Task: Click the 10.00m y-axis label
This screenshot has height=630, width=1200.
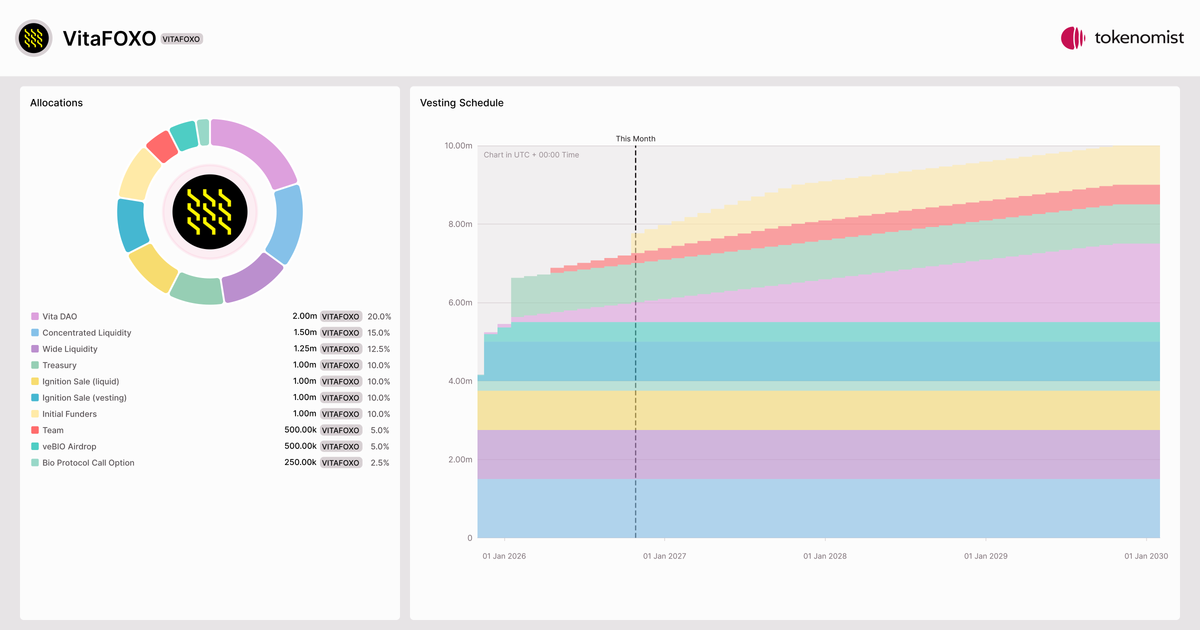Action: click(458, 146)
